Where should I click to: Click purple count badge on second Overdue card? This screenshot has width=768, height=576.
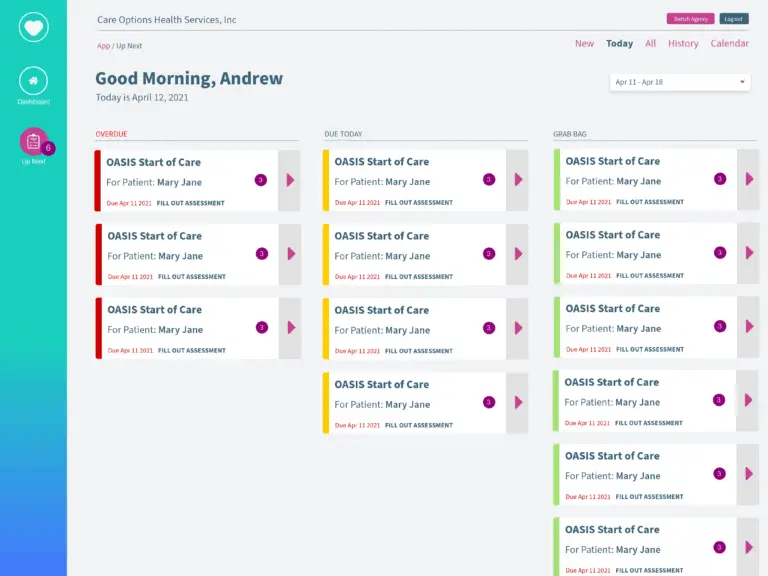click(x=261, y=254)
